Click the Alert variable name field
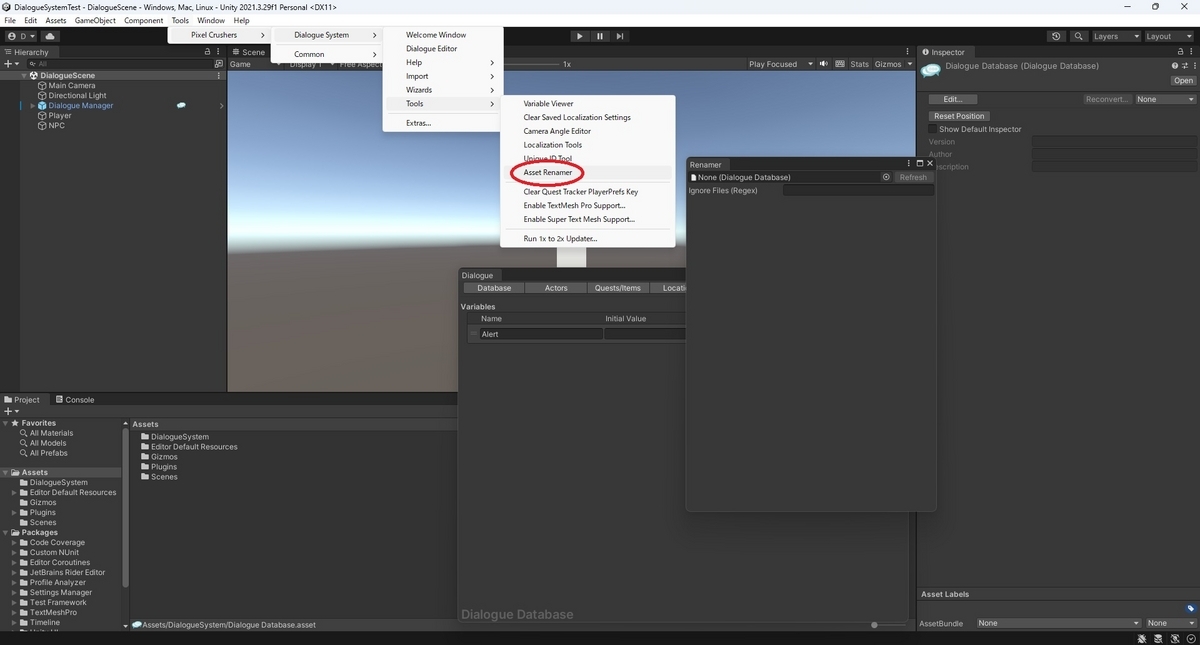The image size is (1200, 645). pos(541,334)
